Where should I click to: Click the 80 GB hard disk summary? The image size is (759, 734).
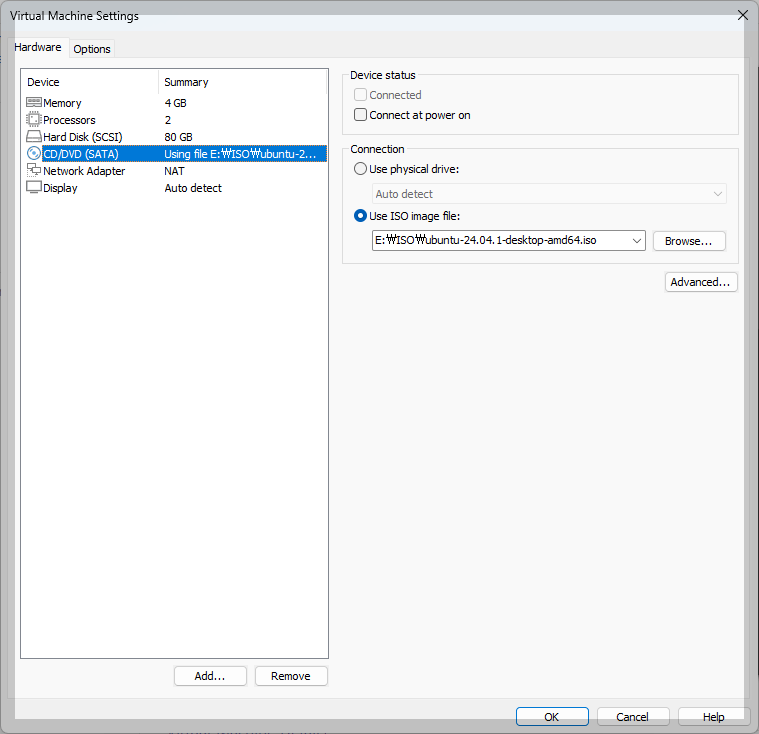(x=178, y=137)
